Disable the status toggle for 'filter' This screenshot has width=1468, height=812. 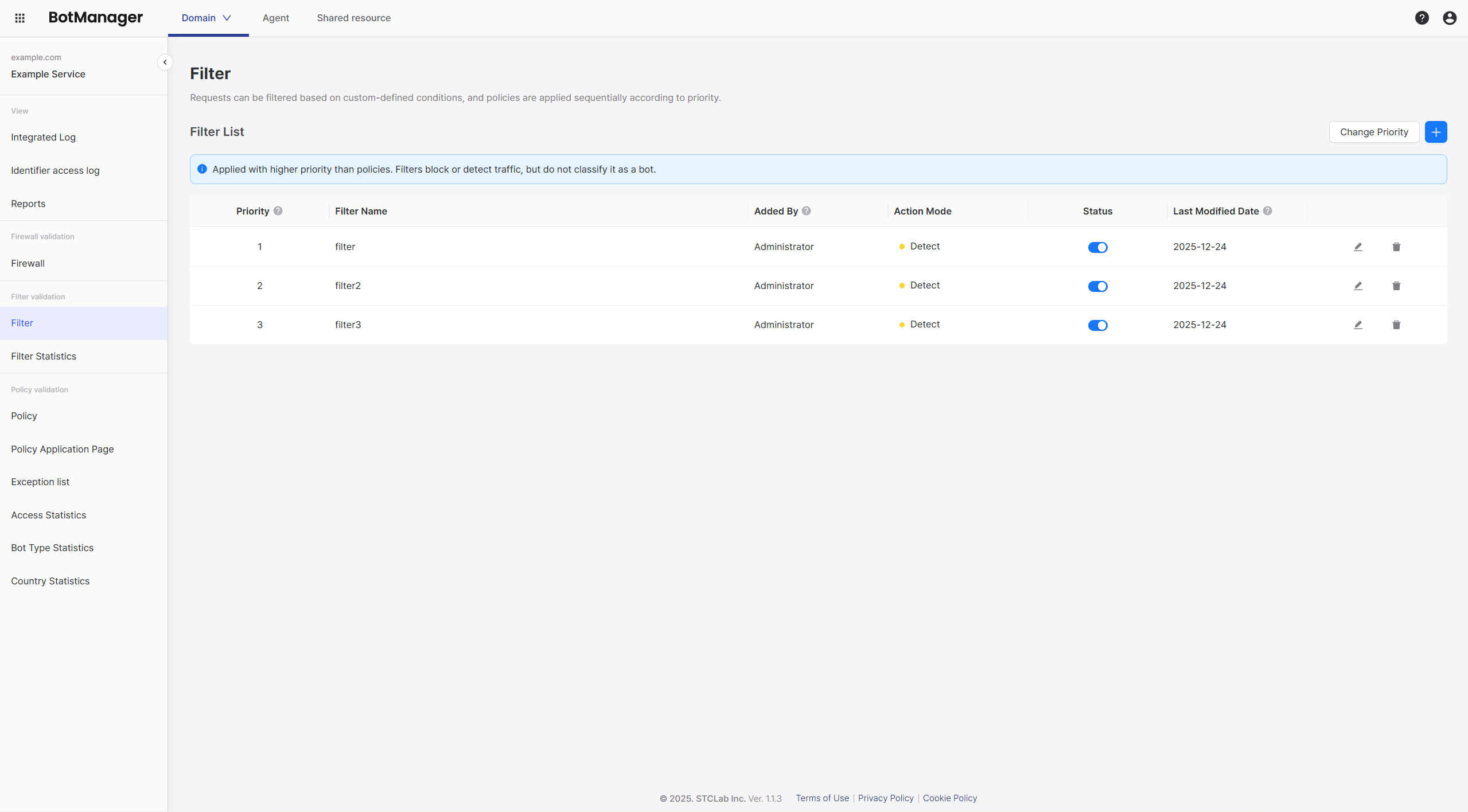point(1097,247)
